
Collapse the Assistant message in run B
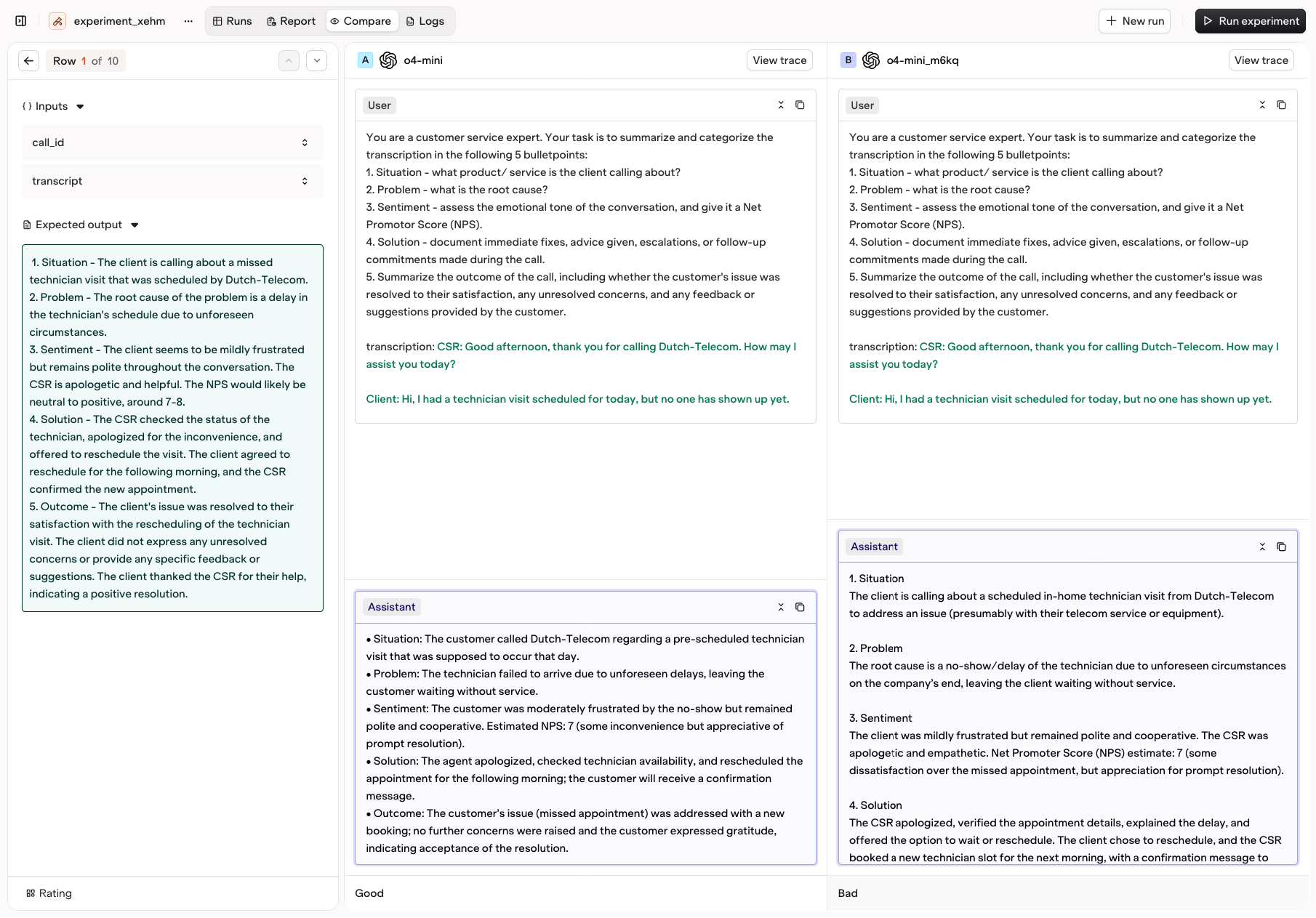coord(1262,547)
